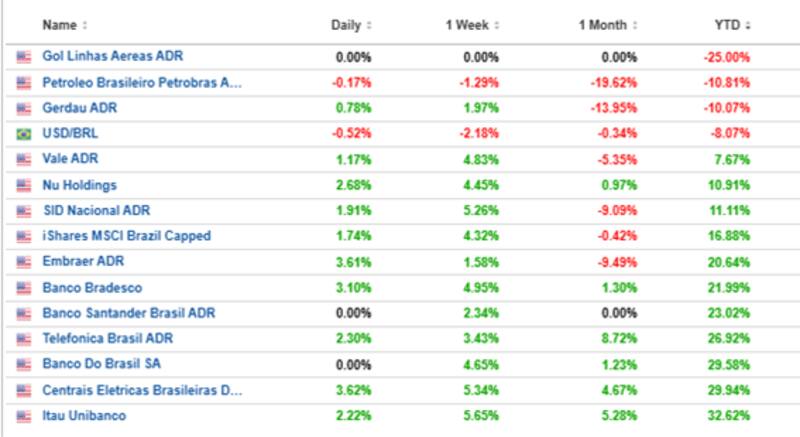The width and height of the screenshot is (800, 437).
Task: Click the flag icon beside Banco Bradesco
Action: [23, 287]
